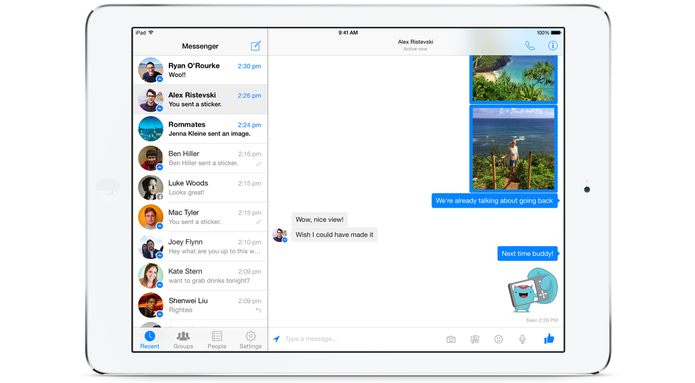The width and height of the screenshot is (695, 383).
Task: Tap the camera icon in message bar
Action: tap(451, 339)
